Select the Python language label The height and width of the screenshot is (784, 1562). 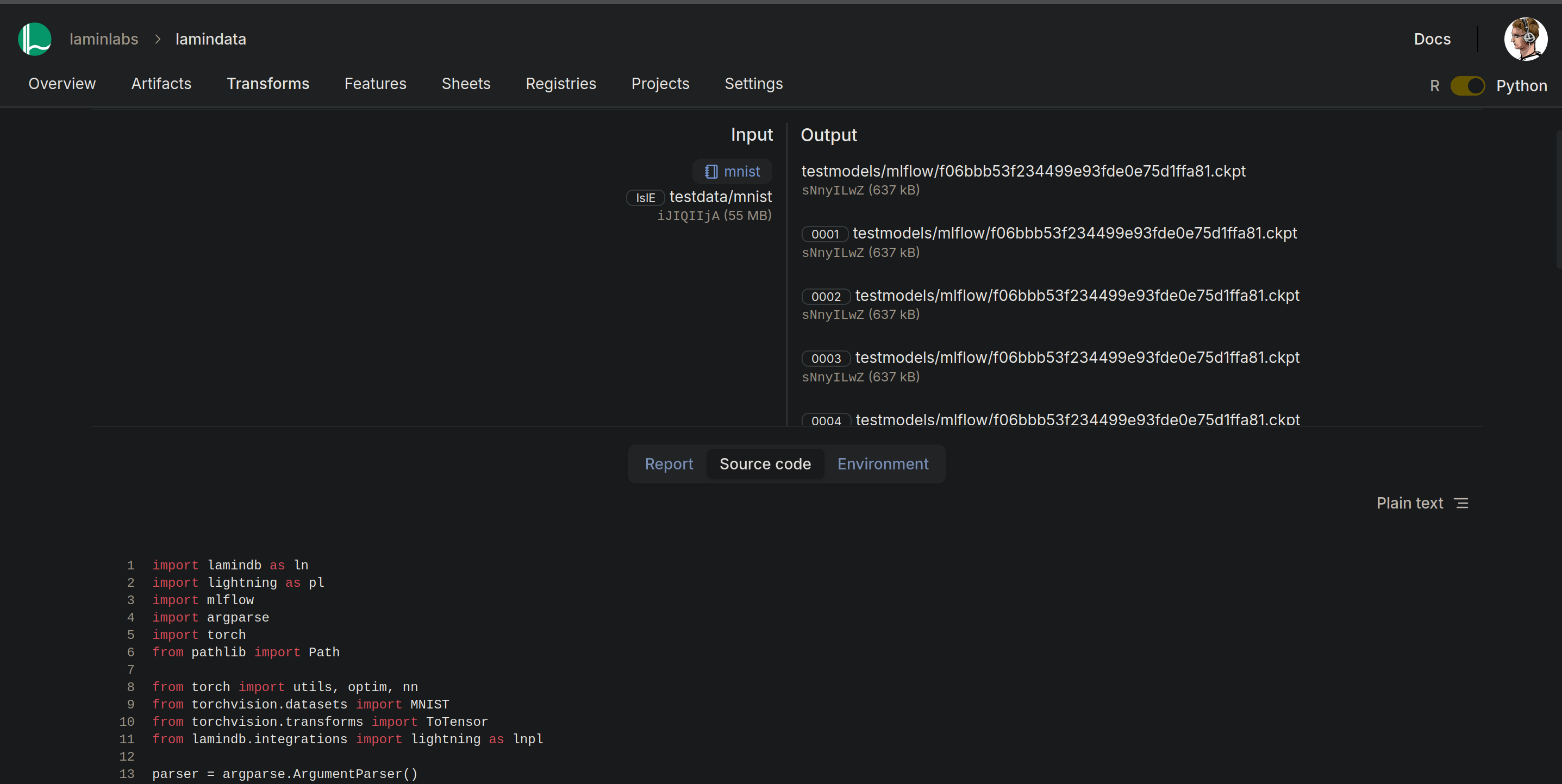click(x=1521, y=86)
